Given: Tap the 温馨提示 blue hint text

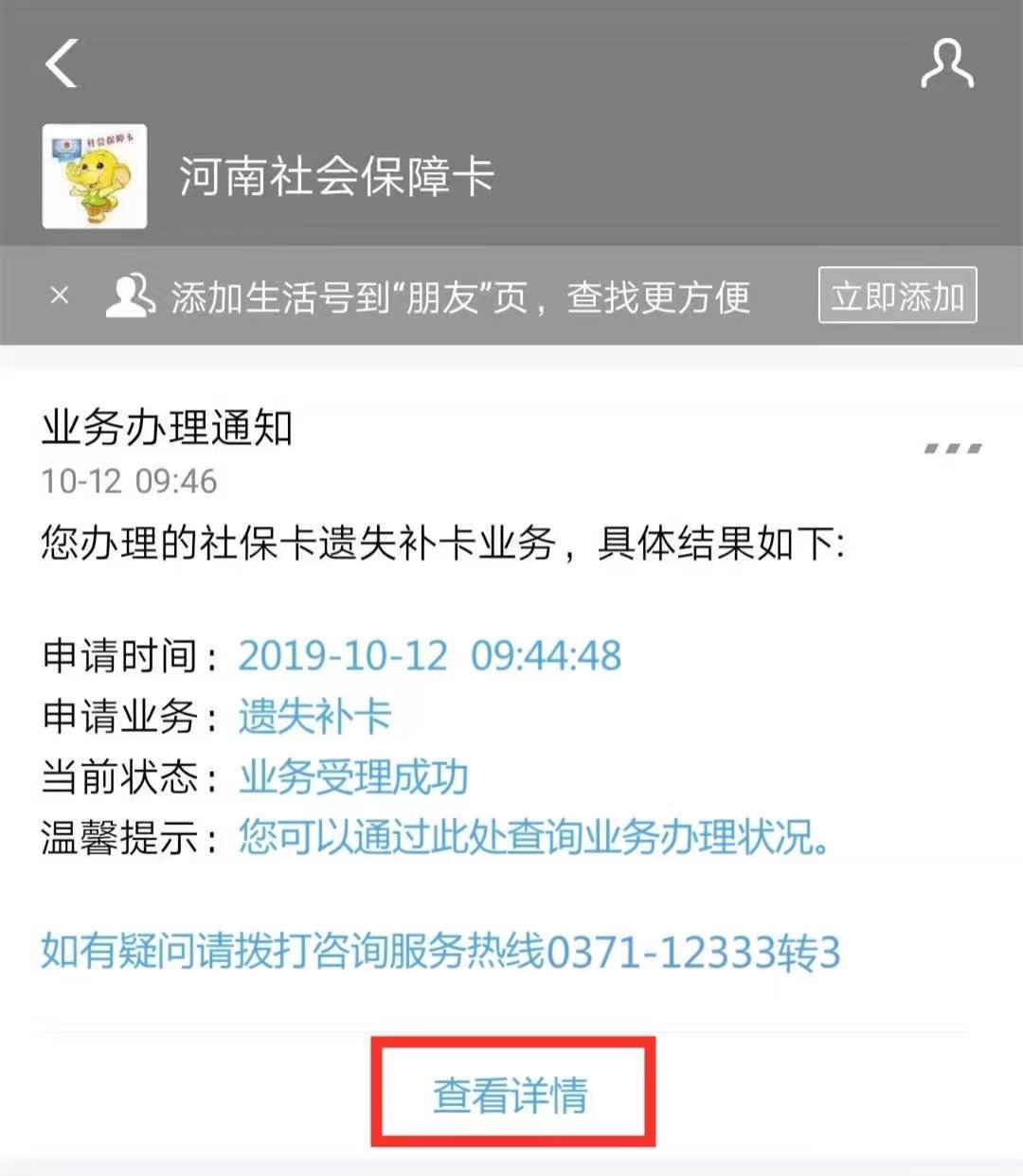Looking at the screenshot, I should tap(535, 837).
